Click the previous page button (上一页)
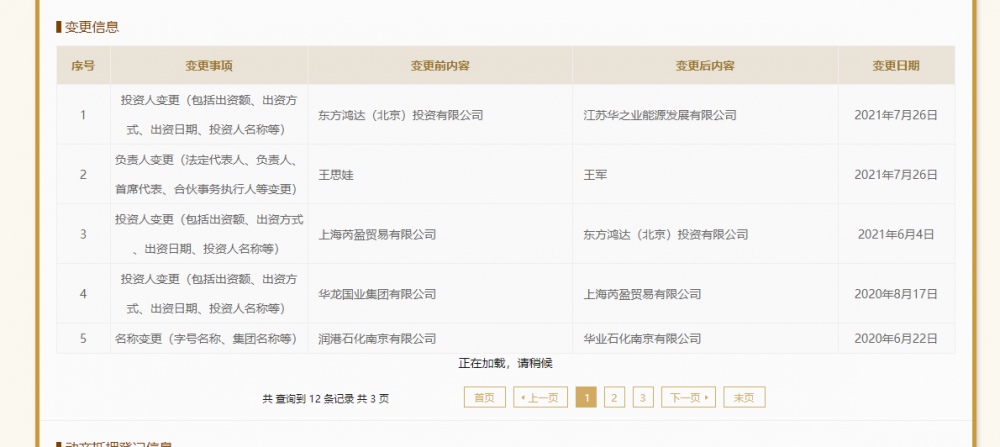 [x=541, y=398]
